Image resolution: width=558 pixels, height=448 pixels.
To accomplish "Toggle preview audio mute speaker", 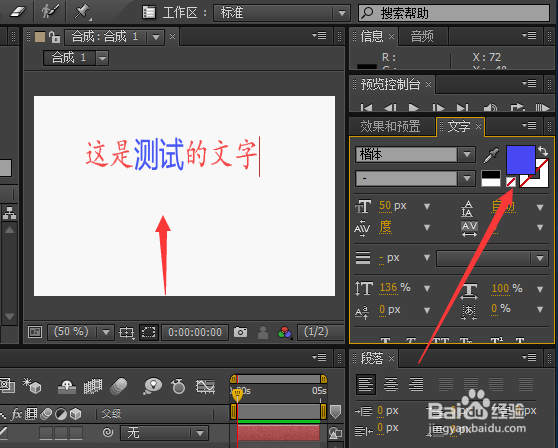I will click(490, 107).
